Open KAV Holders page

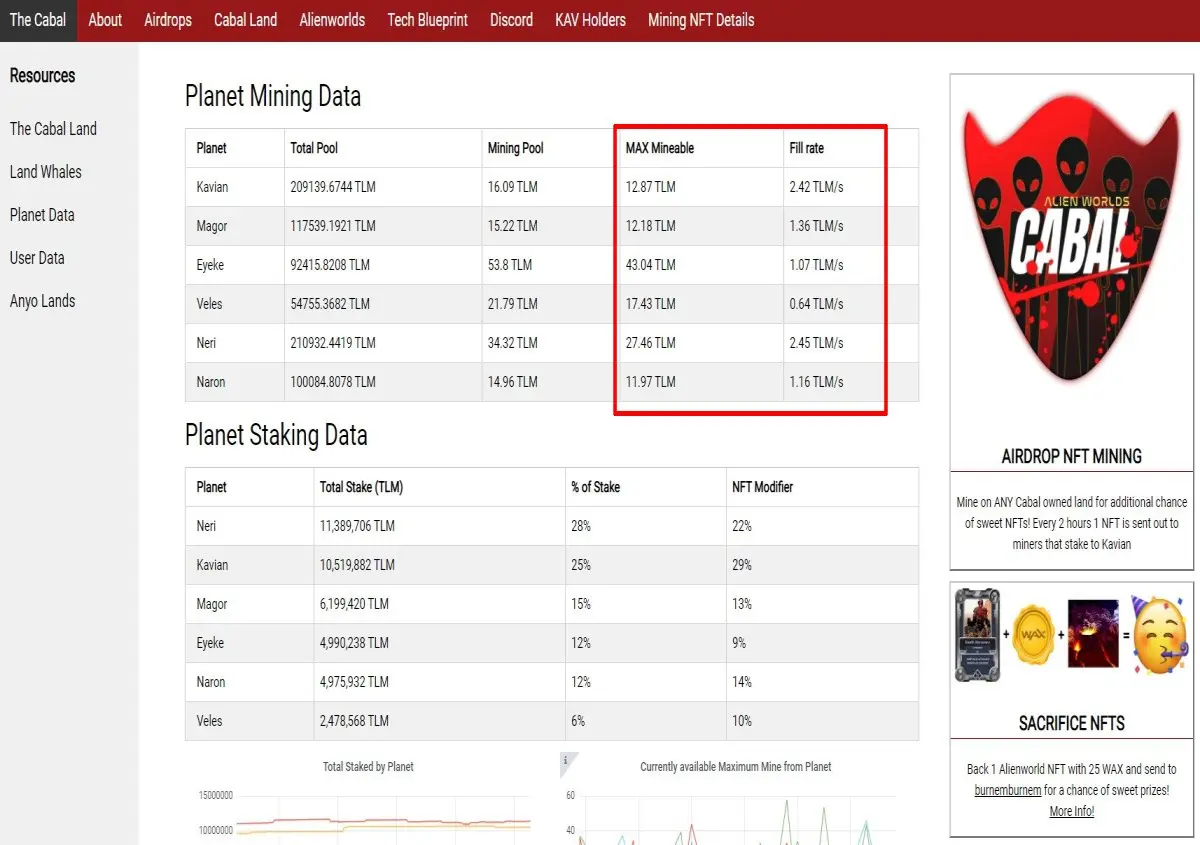(x=590, y=20)
